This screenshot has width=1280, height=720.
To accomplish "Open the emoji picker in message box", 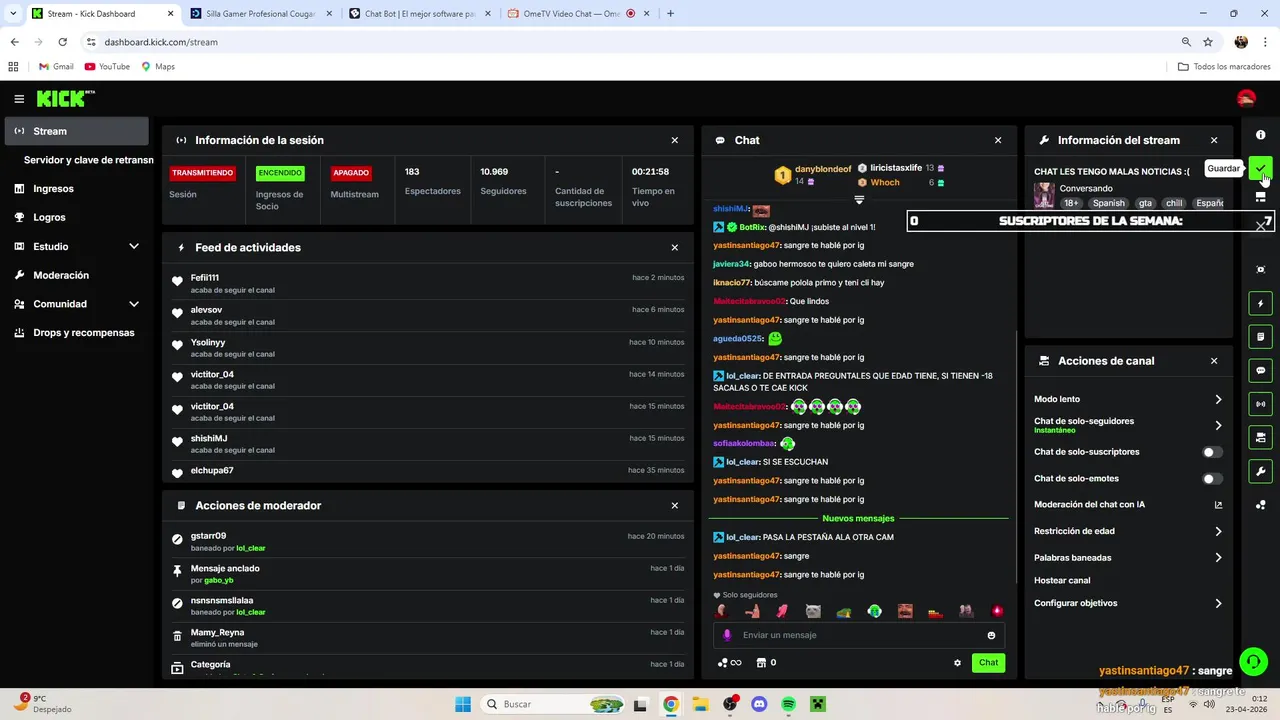I will tap(991, 635).
